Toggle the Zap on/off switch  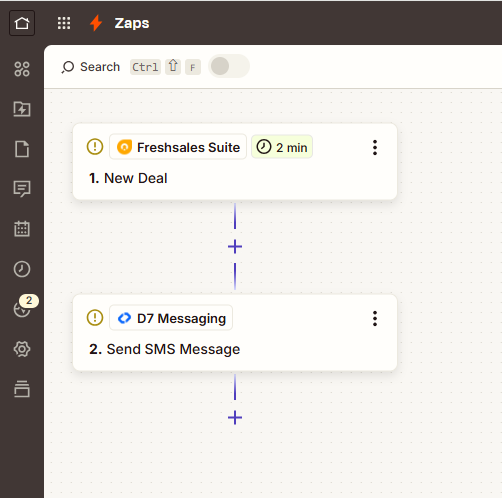point(229,66)
